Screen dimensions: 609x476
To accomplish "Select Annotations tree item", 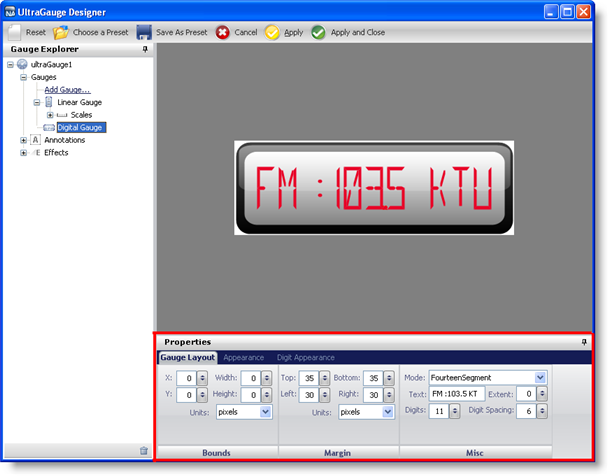I will [64, 140].
